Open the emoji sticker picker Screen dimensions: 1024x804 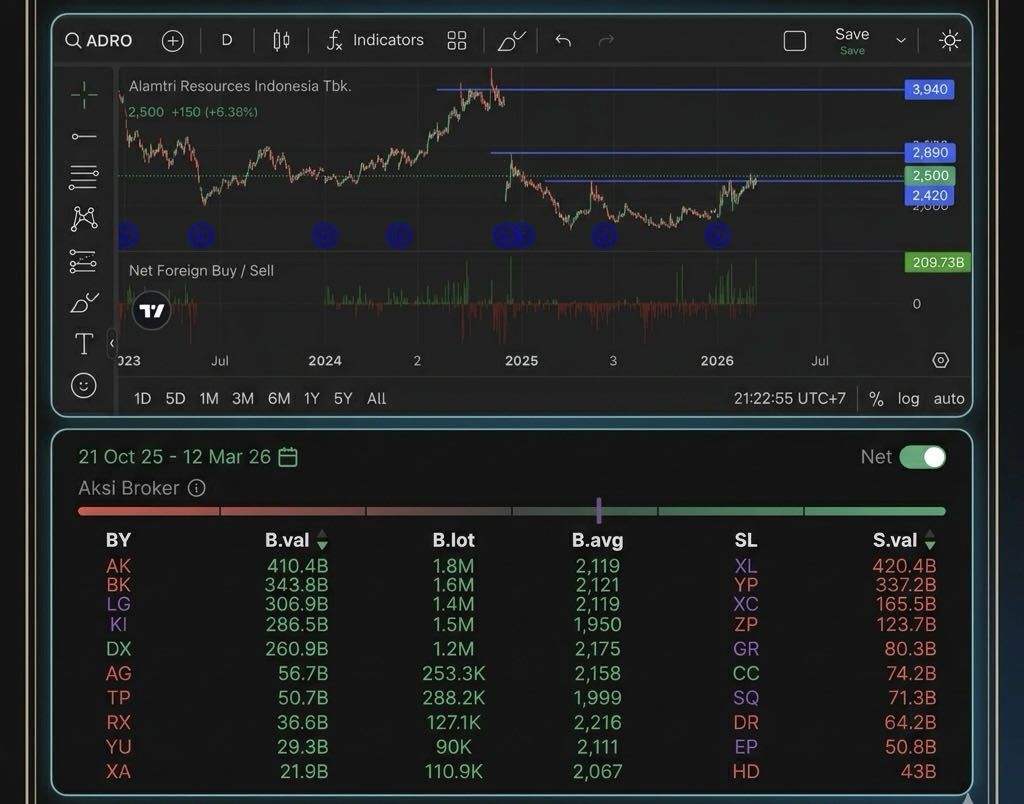pos(84,385)
